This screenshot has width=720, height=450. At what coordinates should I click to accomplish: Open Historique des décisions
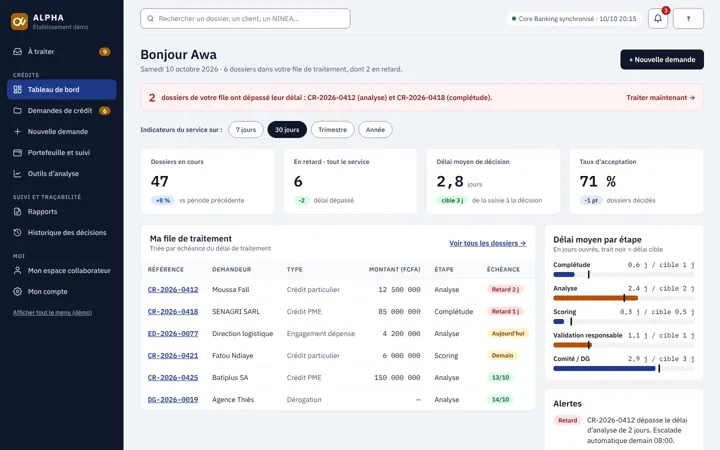click(62, 233)
